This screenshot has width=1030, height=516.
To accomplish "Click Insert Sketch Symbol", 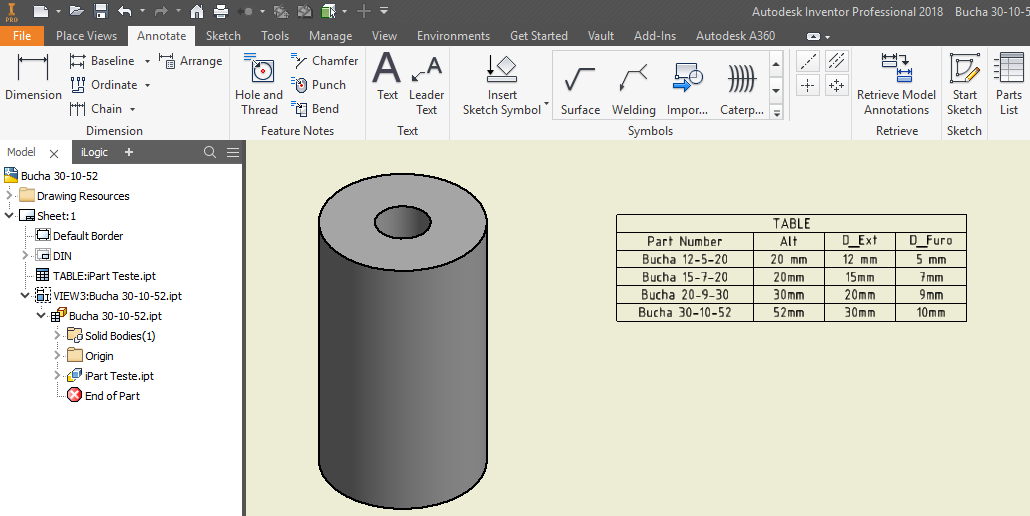I will [x=502, y=84].
